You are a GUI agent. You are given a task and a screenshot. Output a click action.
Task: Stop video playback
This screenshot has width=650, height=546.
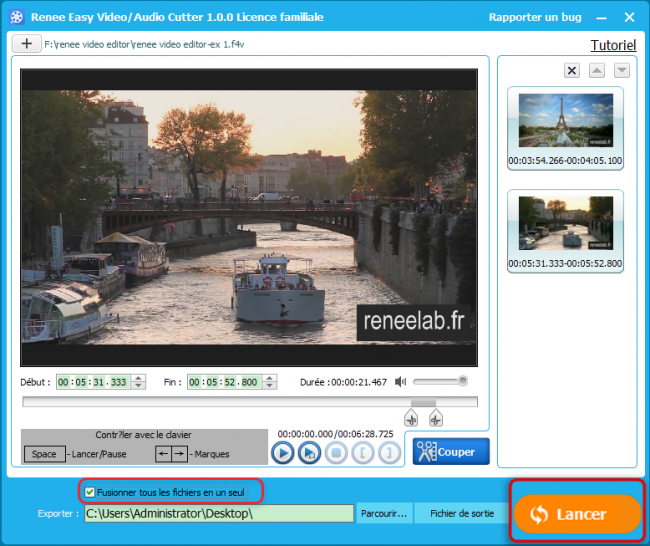coord(336,453)
